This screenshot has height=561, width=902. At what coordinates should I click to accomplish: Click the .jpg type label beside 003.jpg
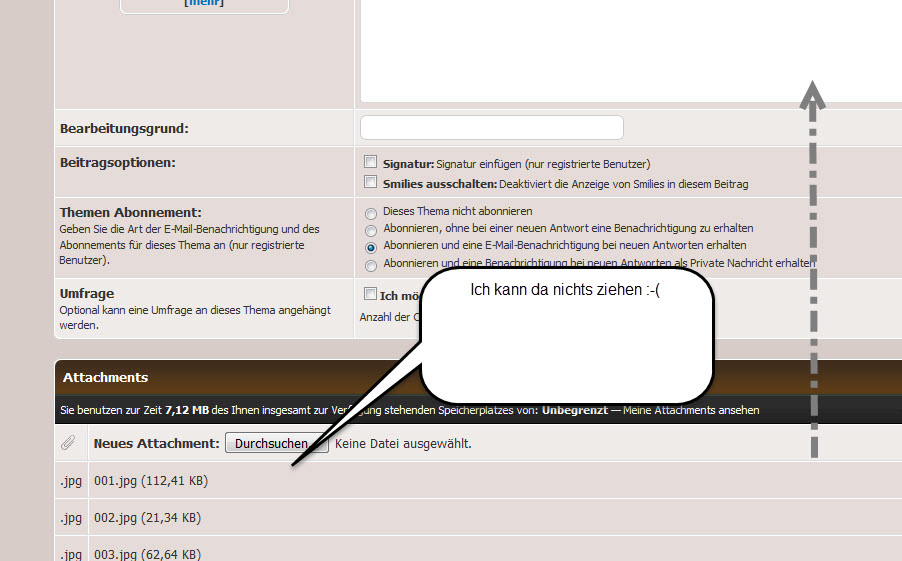pos(70,554)
